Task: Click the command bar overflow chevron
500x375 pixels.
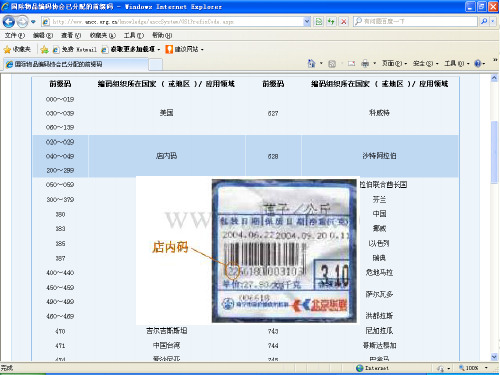Action: point(495,60)
